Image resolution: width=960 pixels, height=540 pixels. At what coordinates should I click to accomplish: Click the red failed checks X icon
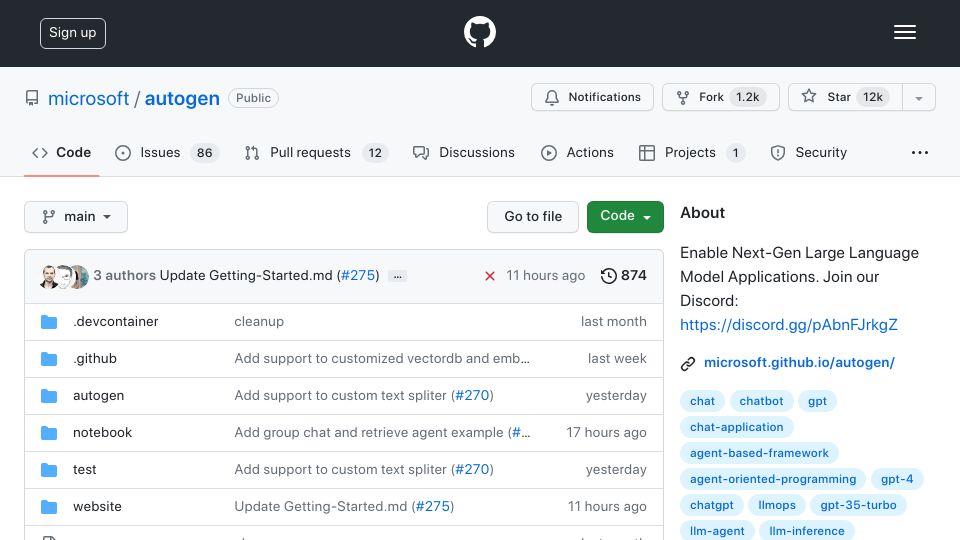point(490,276)
